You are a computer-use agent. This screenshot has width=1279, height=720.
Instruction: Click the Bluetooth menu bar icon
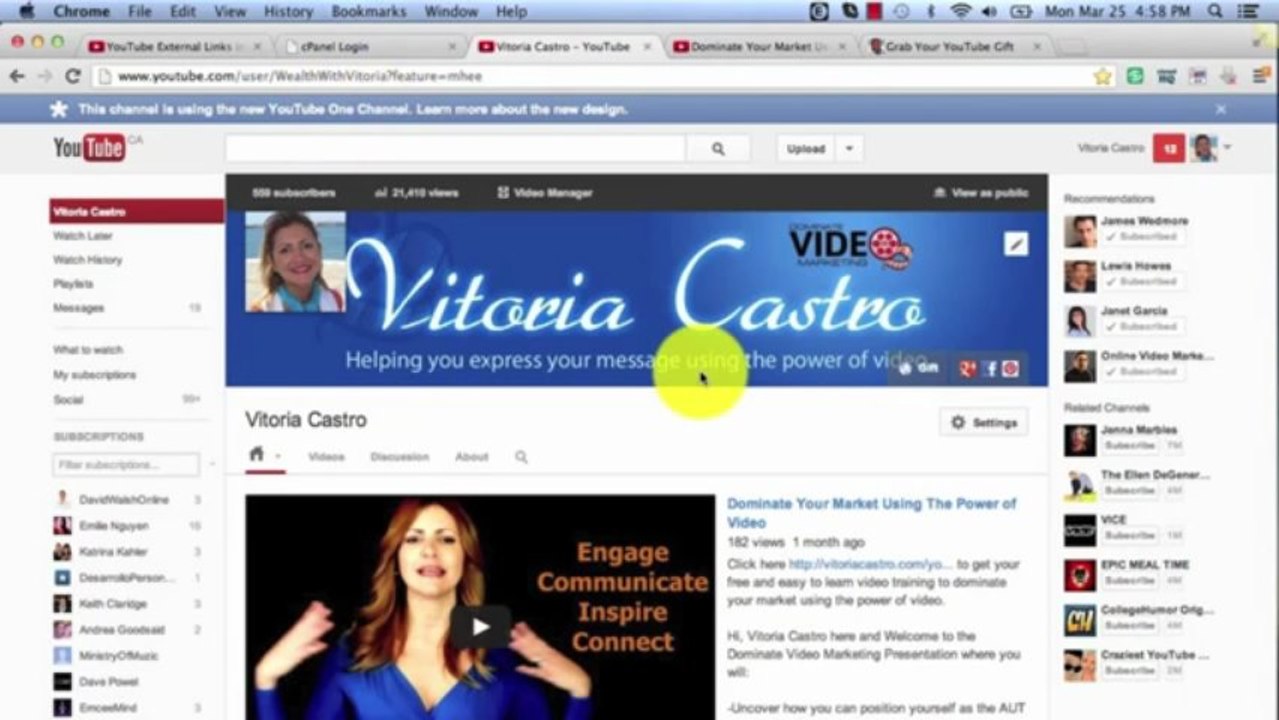[931, 12]
